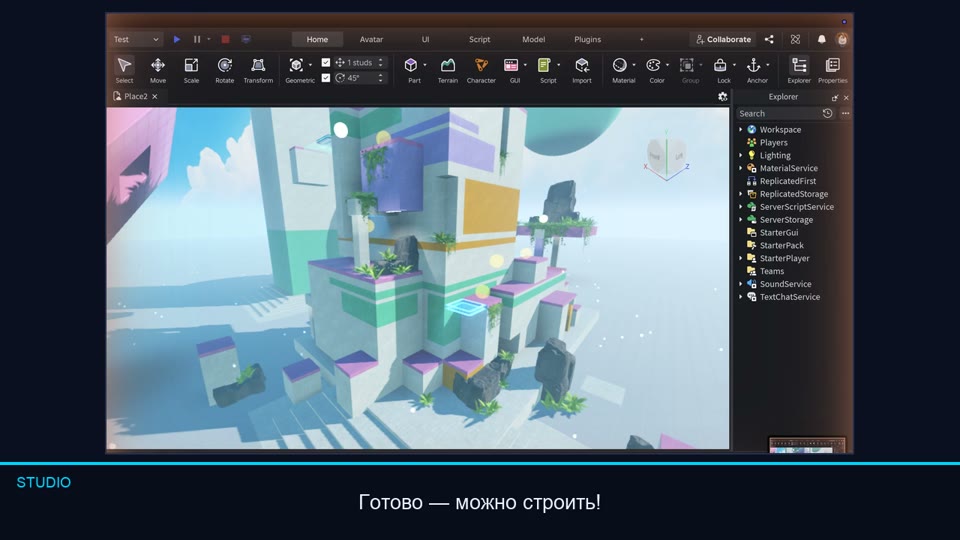Open the Import tool

point(582,70)
